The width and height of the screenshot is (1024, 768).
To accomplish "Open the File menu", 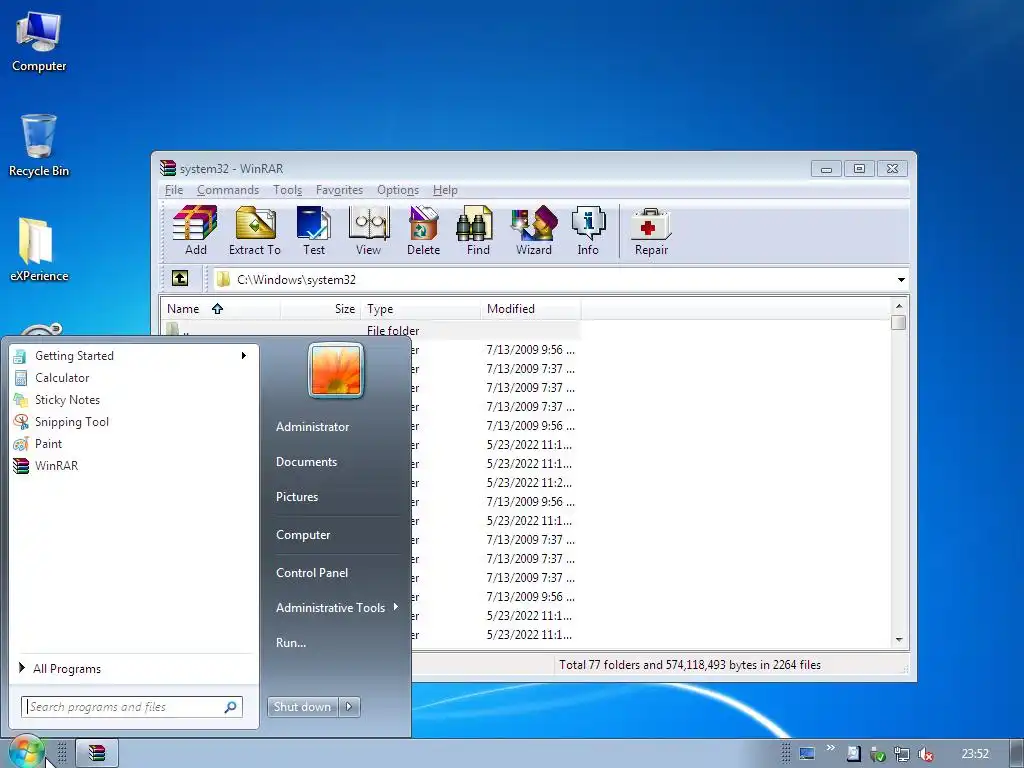I will pyautogui.click(x=174, y=190).
